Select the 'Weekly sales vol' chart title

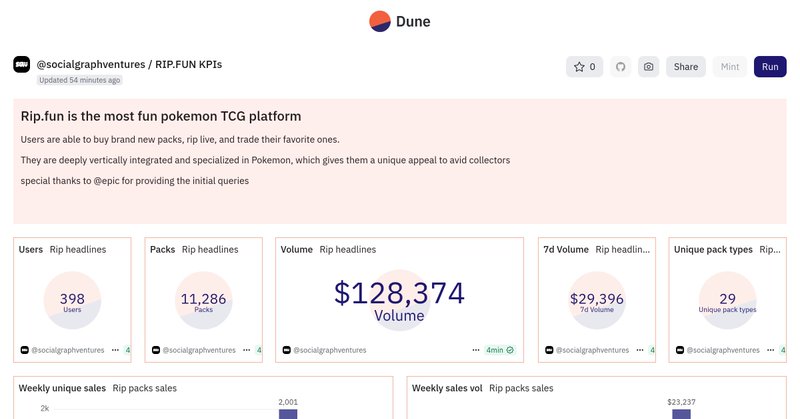pos(447,388)
